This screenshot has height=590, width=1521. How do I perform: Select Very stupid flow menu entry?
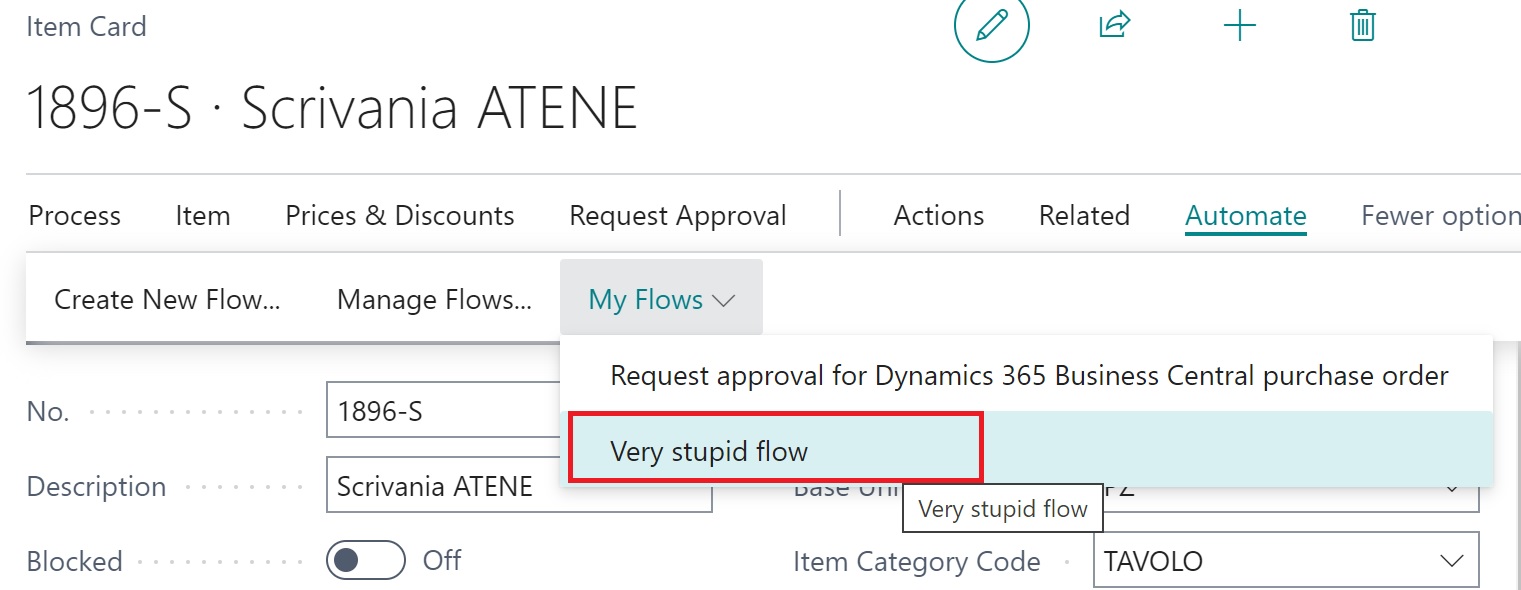point(709,452)
